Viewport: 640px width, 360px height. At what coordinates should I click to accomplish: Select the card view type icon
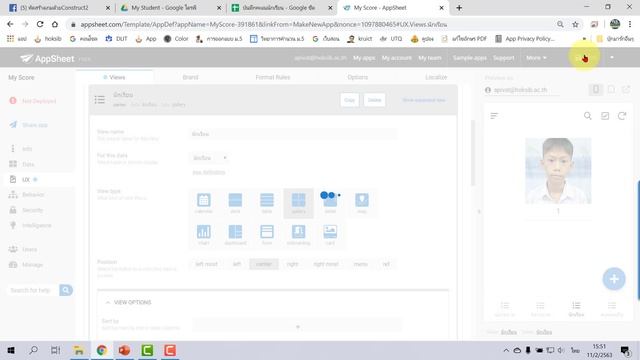(330, 231)
